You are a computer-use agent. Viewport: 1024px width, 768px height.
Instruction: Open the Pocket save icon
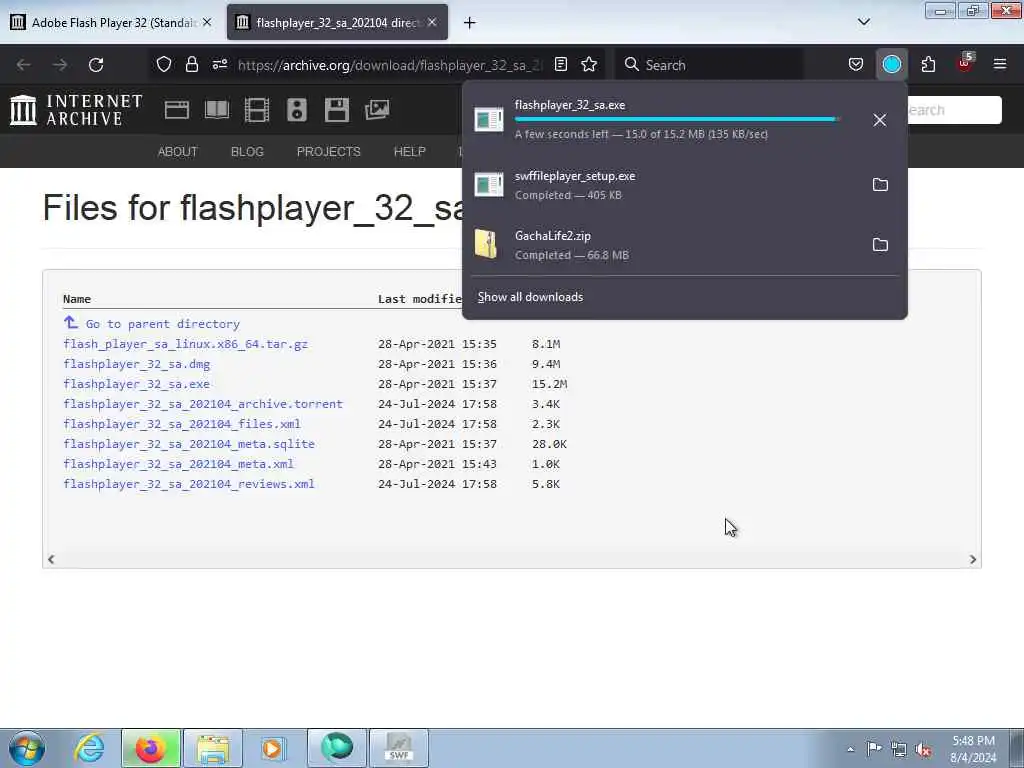(856, 65)
